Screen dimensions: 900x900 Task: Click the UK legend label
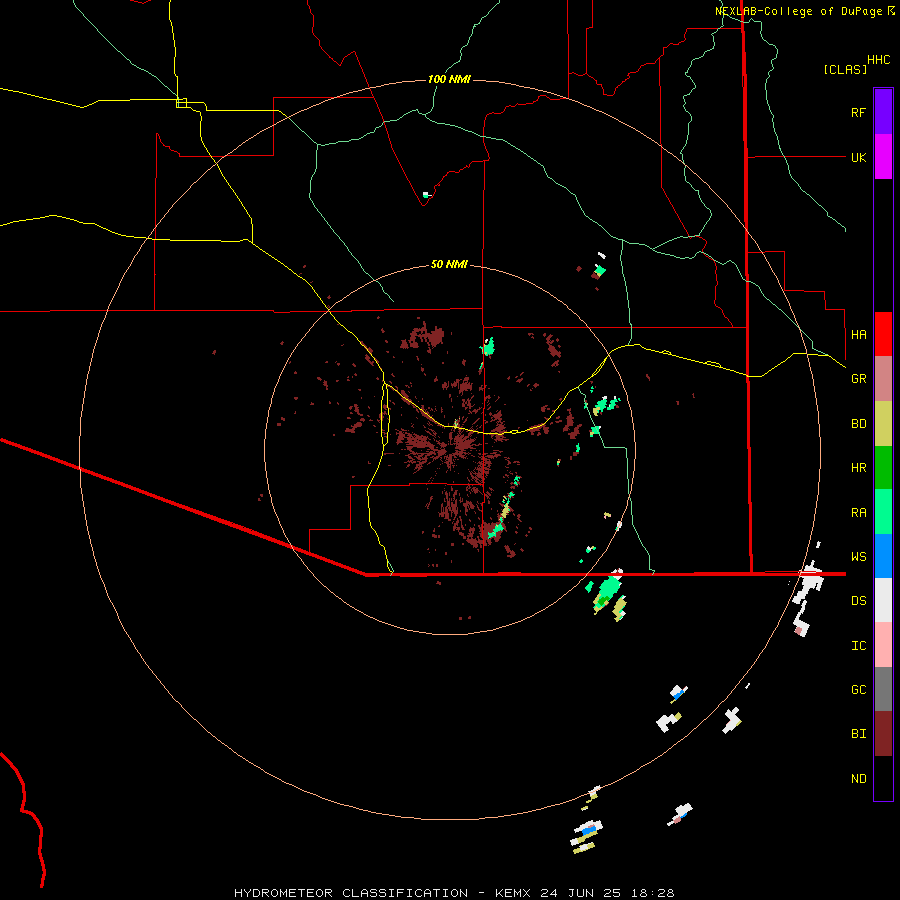(858, 157)
